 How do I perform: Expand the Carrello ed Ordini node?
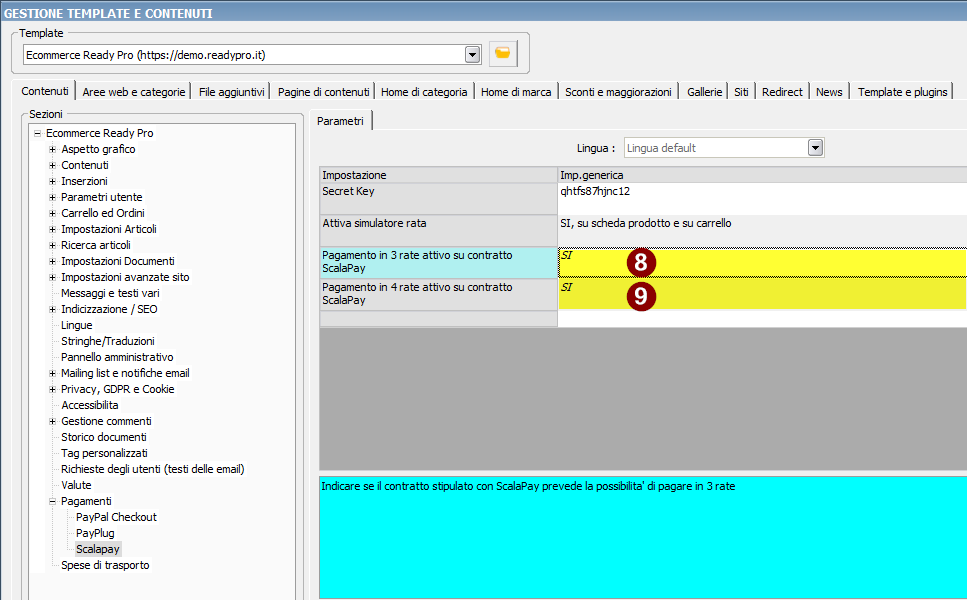(53, 213)
